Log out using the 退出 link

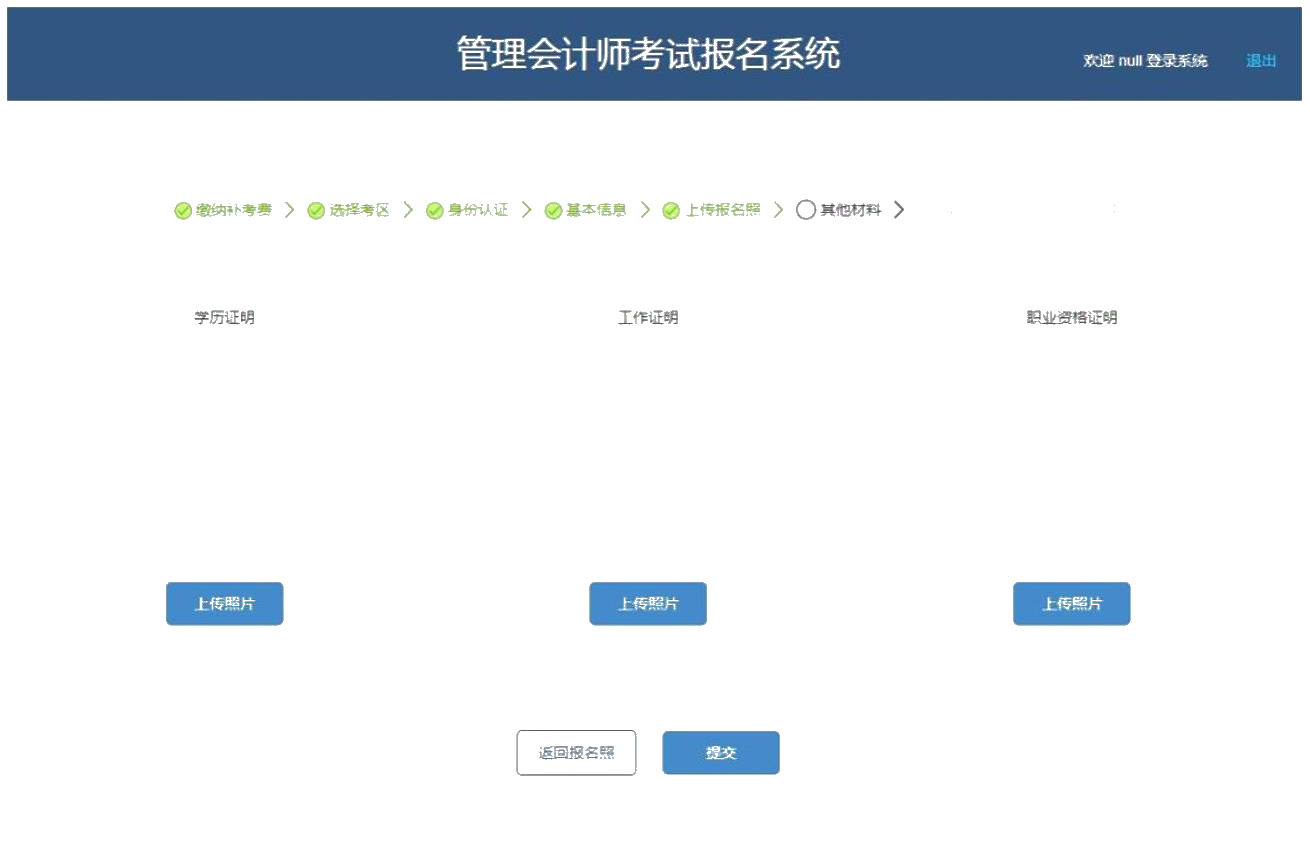[1261, 61]
